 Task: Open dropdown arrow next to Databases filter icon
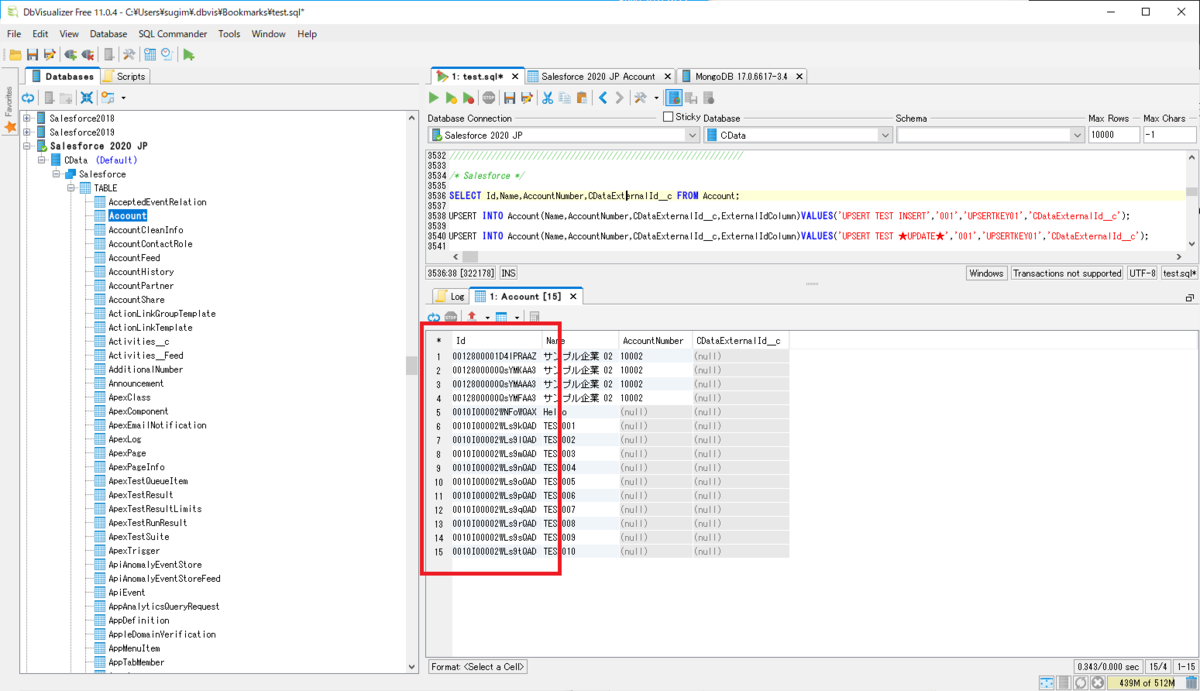(x=123, y=98)
